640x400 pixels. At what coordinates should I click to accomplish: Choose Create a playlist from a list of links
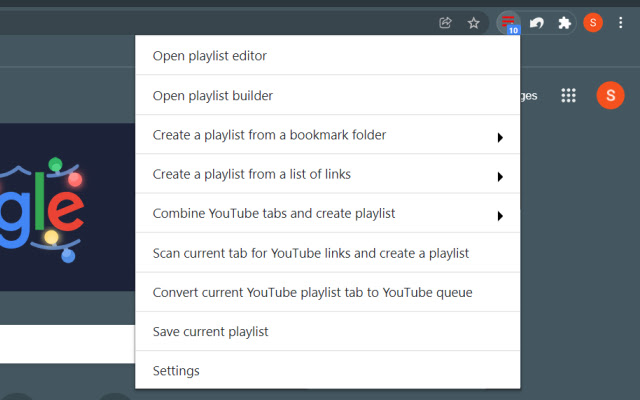pos(328,174)
